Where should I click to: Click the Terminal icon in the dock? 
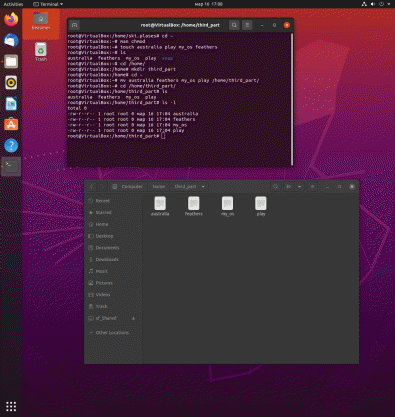pos(11,166)
